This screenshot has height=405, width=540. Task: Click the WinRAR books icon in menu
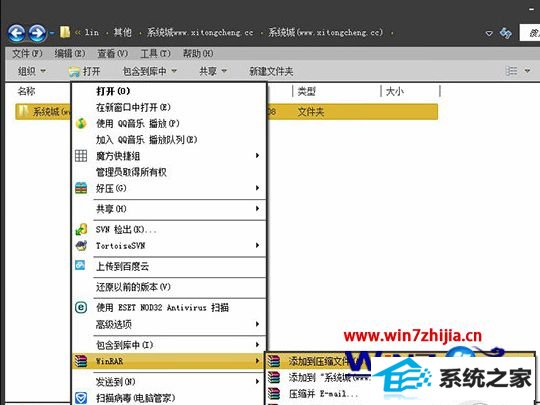(81, 361)
